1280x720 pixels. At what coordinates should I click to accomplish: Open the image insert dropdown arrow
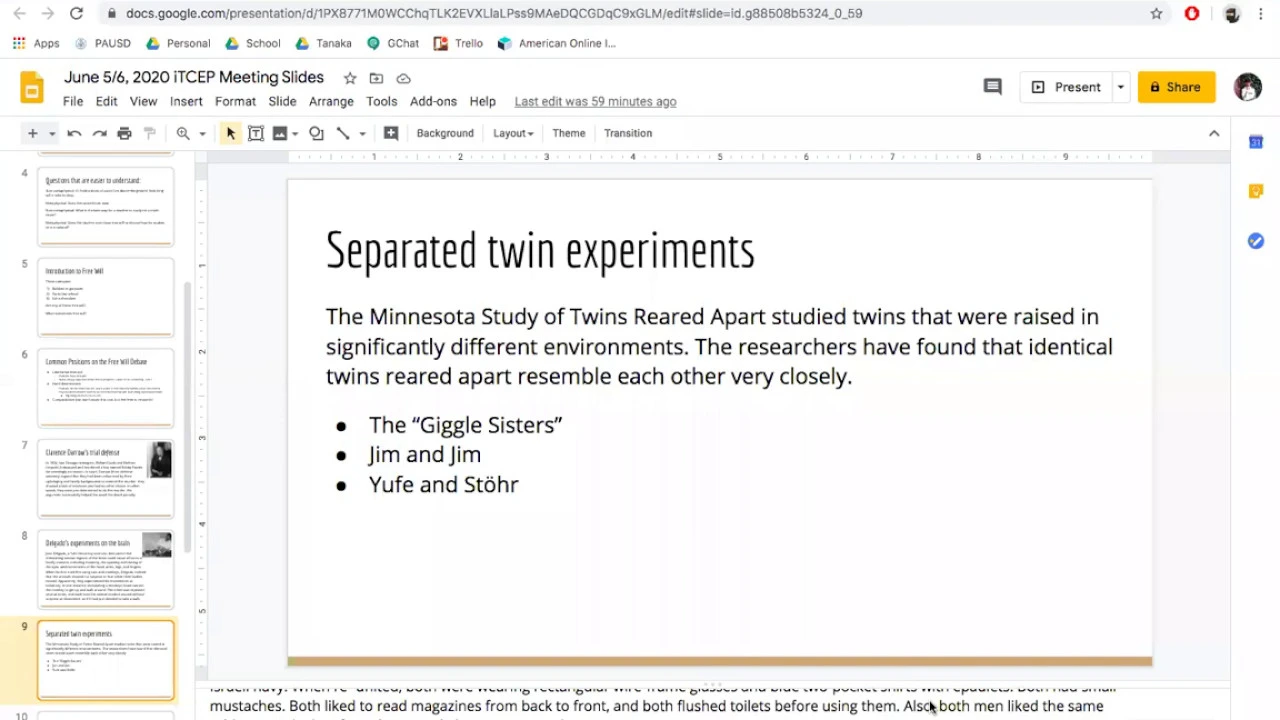click(x=295, y=134)
